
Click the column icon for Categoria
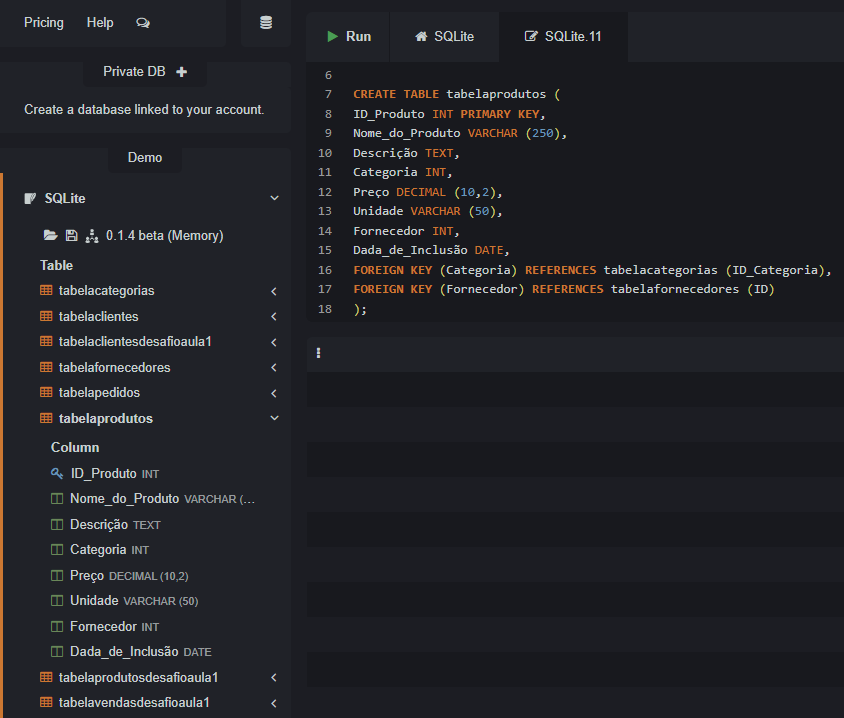[x=57, y=550]
